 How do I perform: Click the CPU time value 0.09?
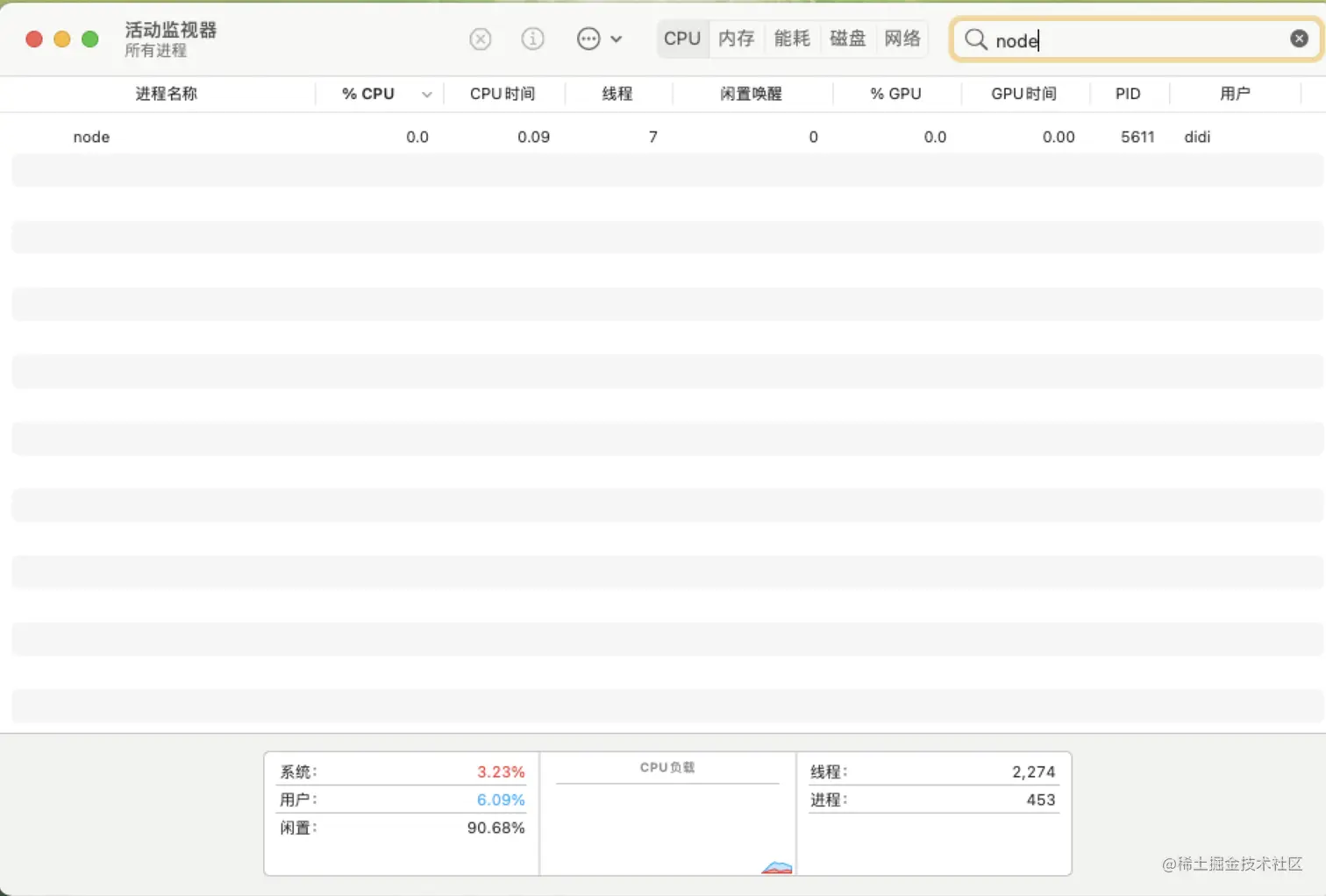coord(533,137)
